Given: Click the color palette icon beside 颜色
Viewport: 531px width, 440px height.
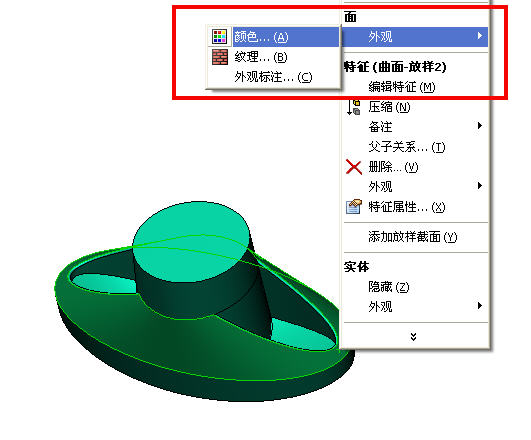Looking at the screenshot, I should pos(219,36).
